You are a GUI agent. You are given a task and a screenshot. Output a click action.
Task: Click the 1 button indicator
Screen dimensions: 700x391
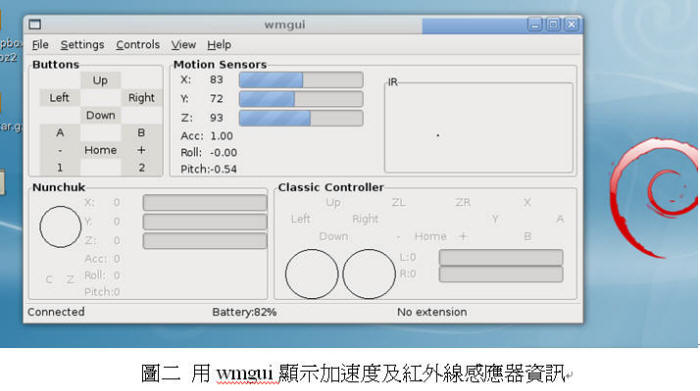click(x=60, y=167)
